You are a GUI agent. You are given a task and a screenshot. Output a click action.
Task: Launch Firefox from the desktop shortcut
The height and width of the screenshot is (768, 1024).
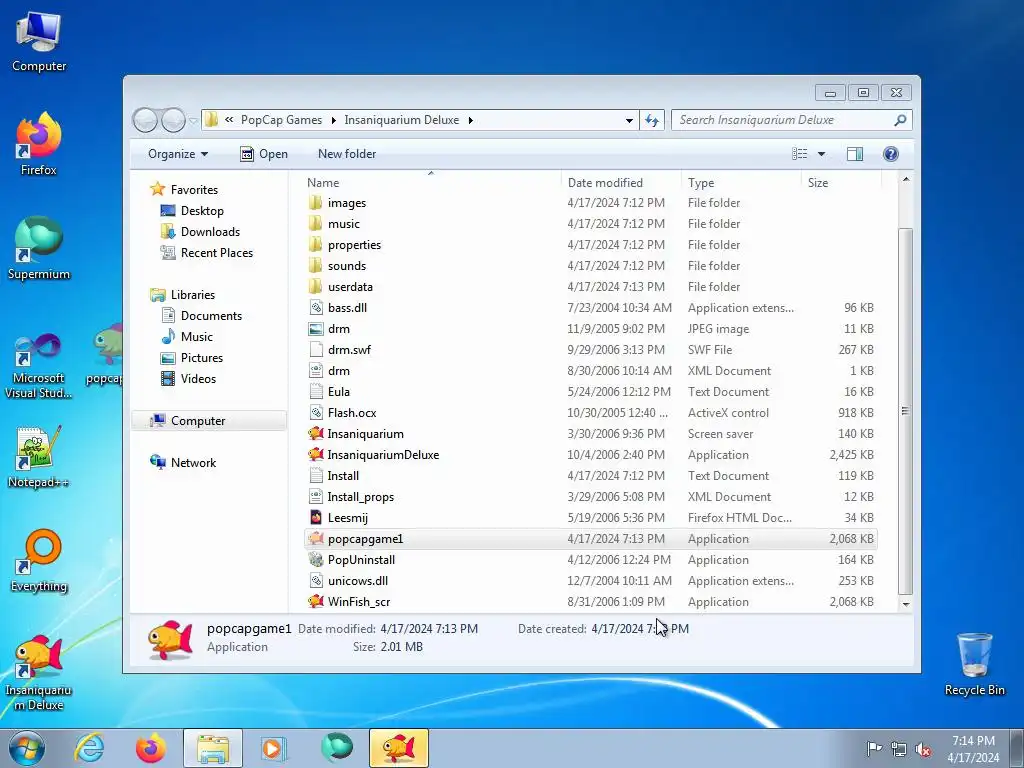tap(39, 143)
